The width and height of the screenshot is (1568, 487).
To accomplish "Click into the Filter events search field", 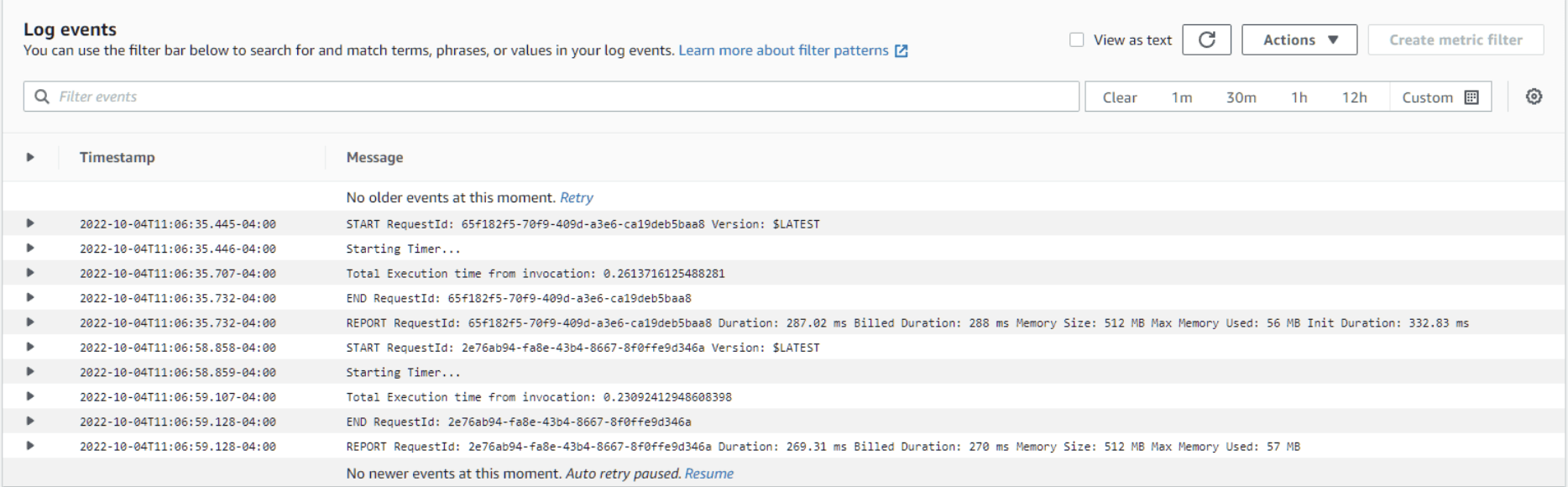I will (554, 97).
